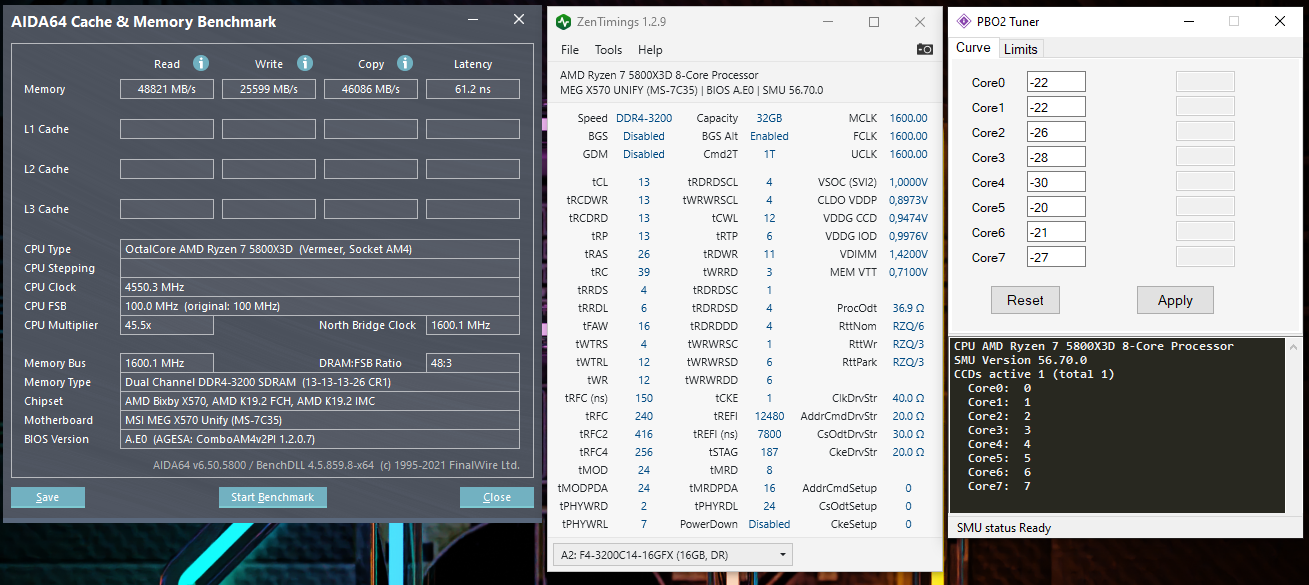Click the VSOC (SVI2) value 1,0000V
This screenshot has width=1309, height=585.
point(908,182)
